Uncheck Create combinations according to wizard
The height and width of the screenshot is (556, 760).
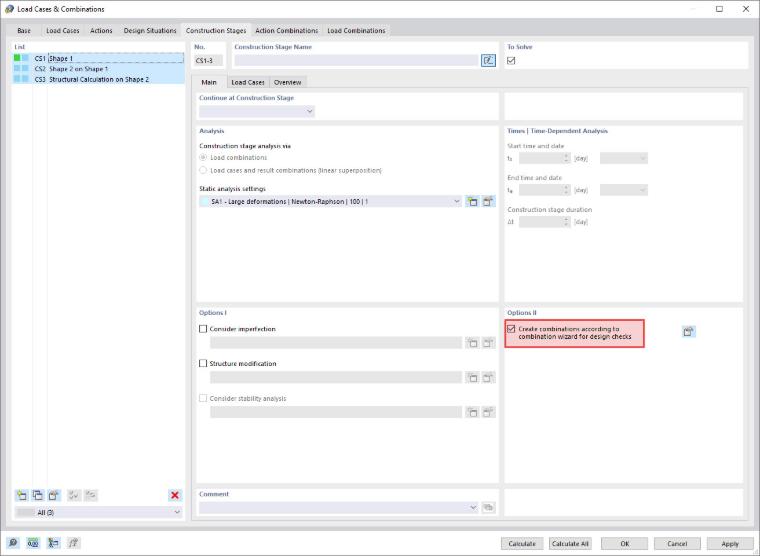(511, 329)
